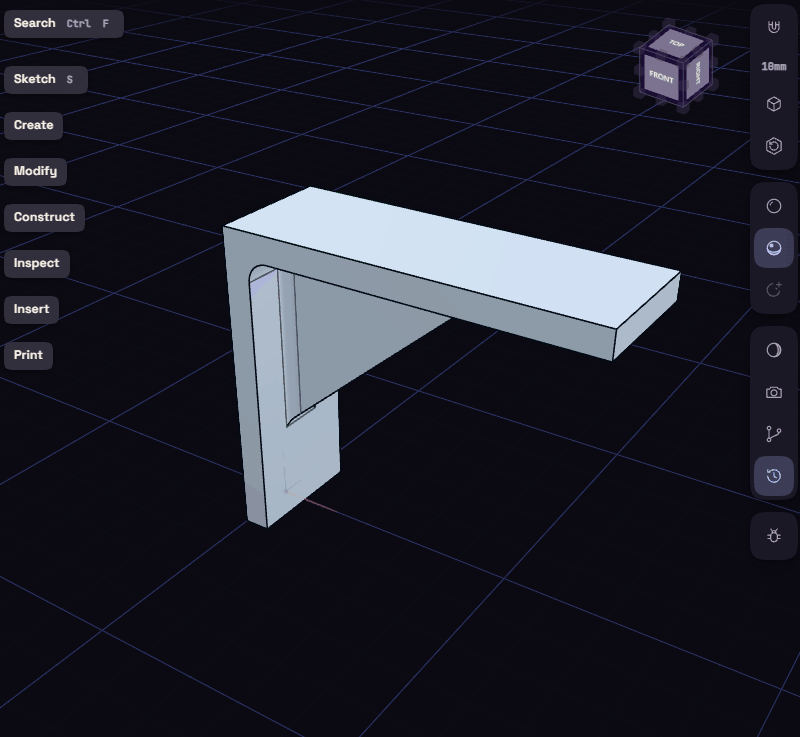Open the Insert menu

coord(32,310)
